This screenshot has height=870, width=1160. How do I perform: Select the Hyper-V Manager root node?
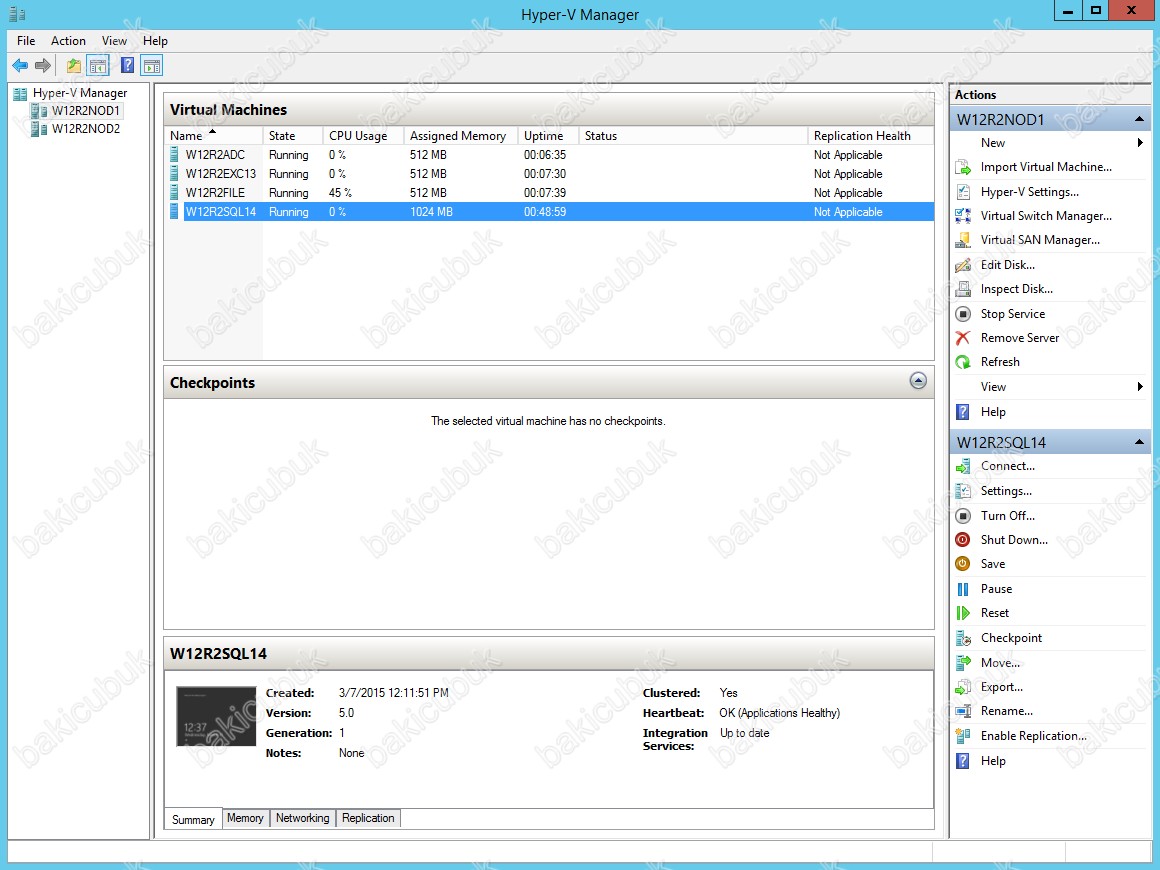coord(80,93)
